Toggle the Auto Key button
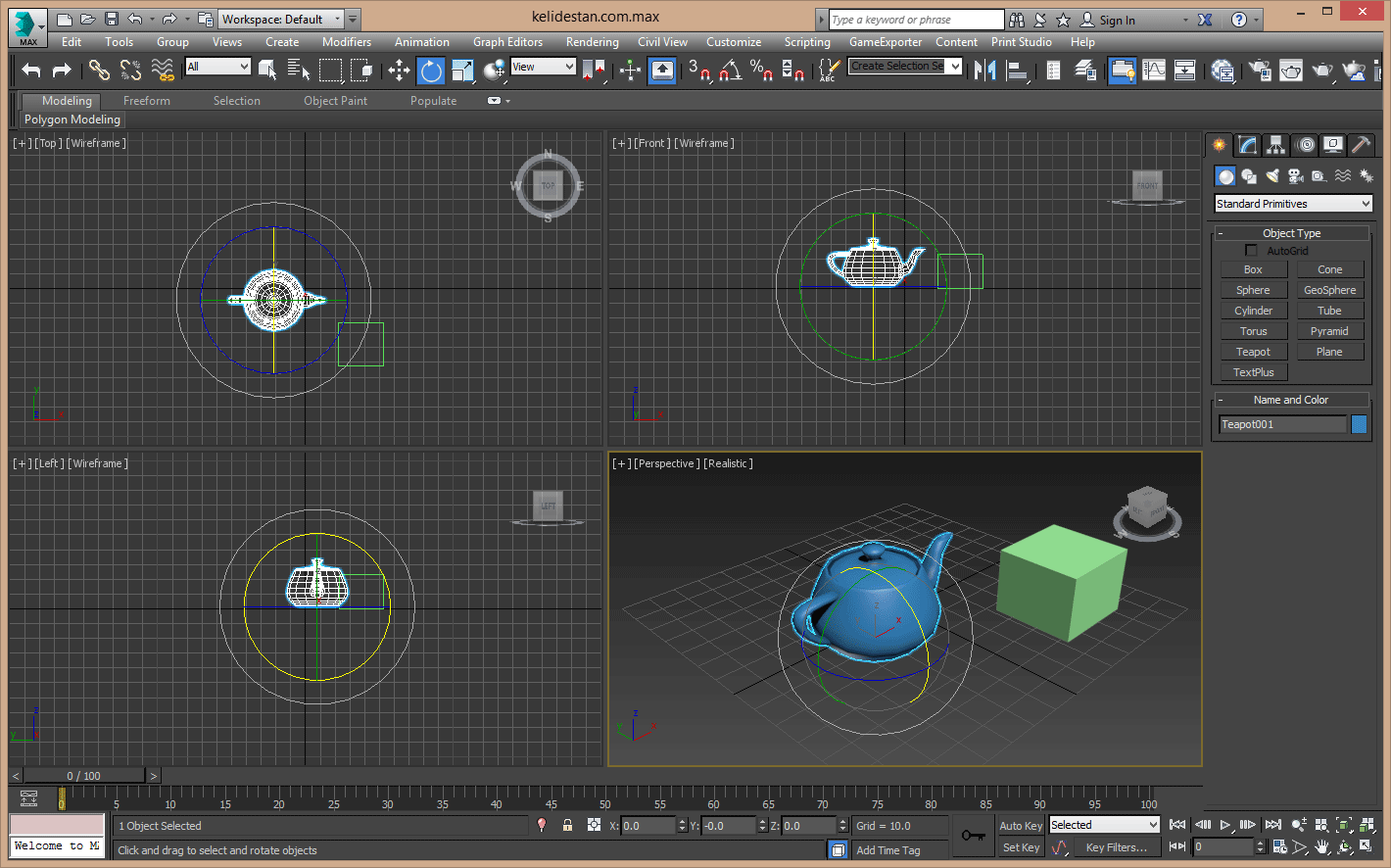Image resolution: width=1391 pixels, height=868 pixels. (x=1021, y=826)
